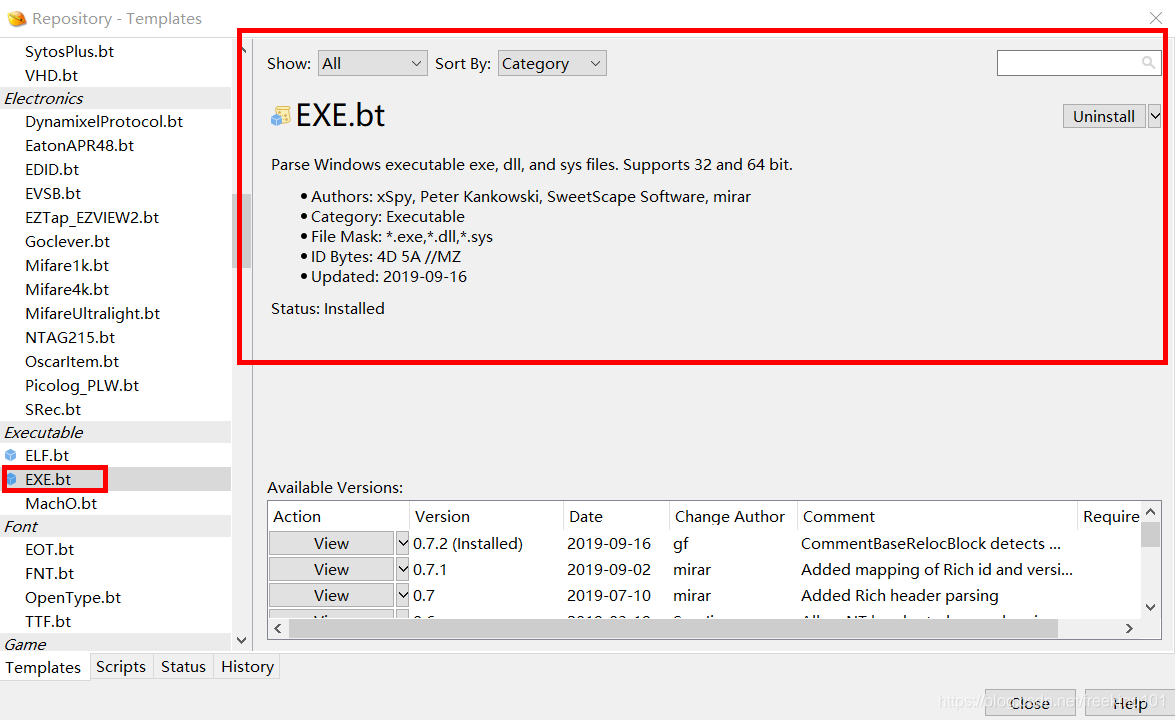This screenshot has height=720, width=1175.
Task: Open the Sort By Category dropdown
Action: 552,64
